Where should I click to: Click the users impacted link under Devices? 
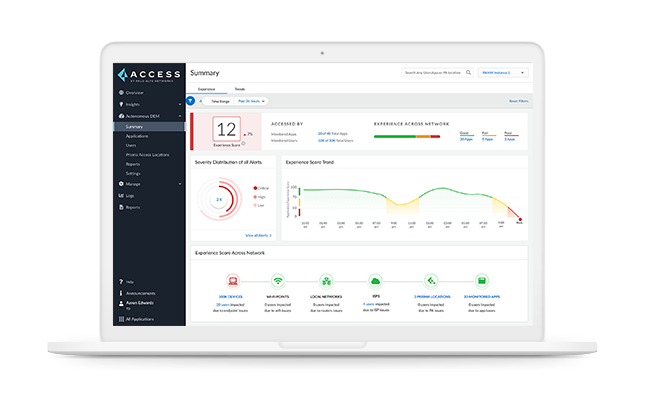[x=223, y=305]
